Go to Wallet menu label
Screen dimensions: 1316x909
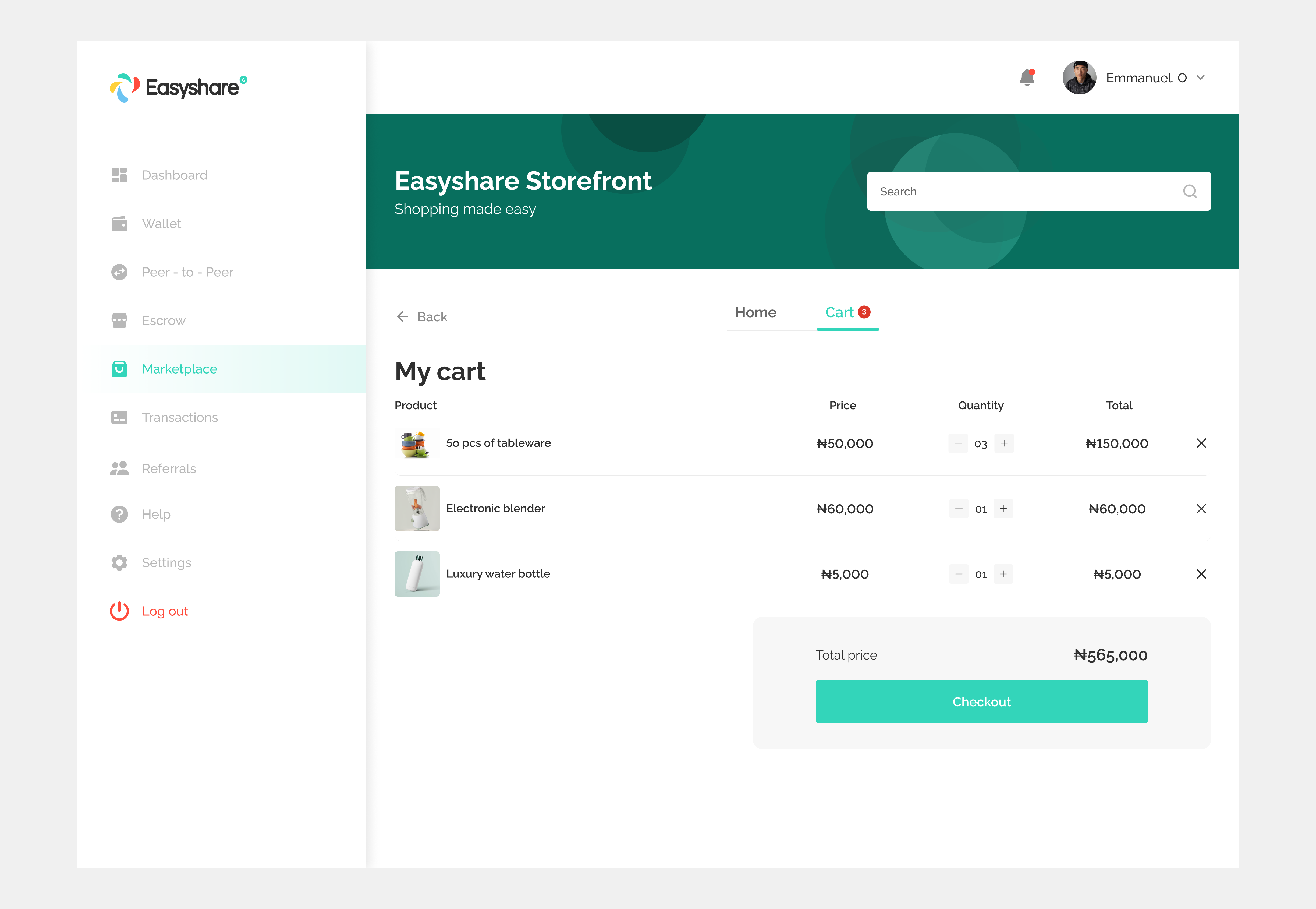162,224
